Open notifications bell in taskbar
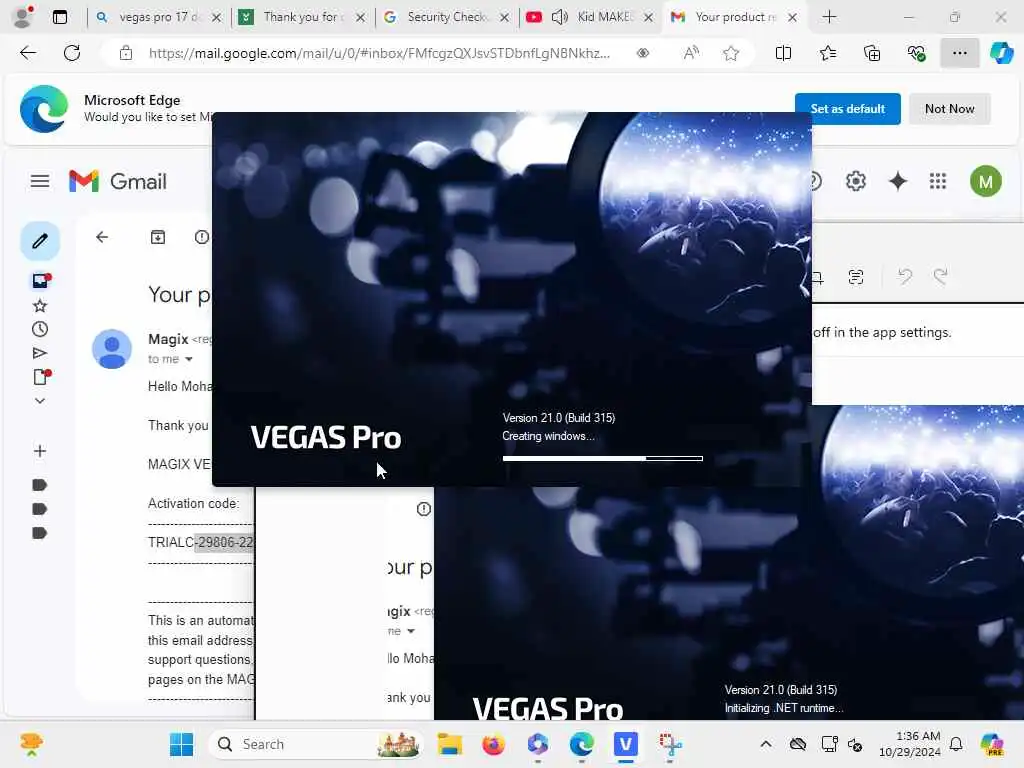Viewport: 1024px width, 768px height. (x=955, y=744)
